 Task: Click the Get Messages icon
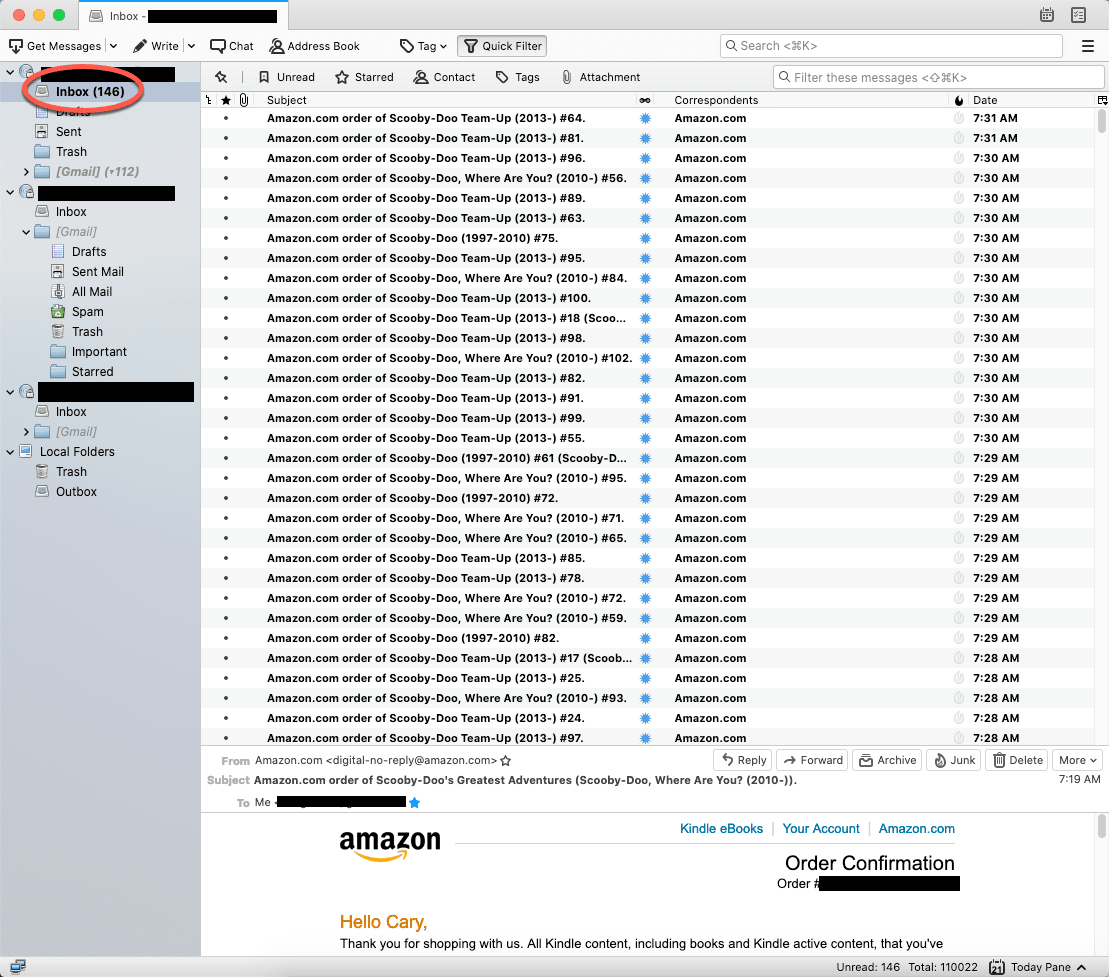17,46
